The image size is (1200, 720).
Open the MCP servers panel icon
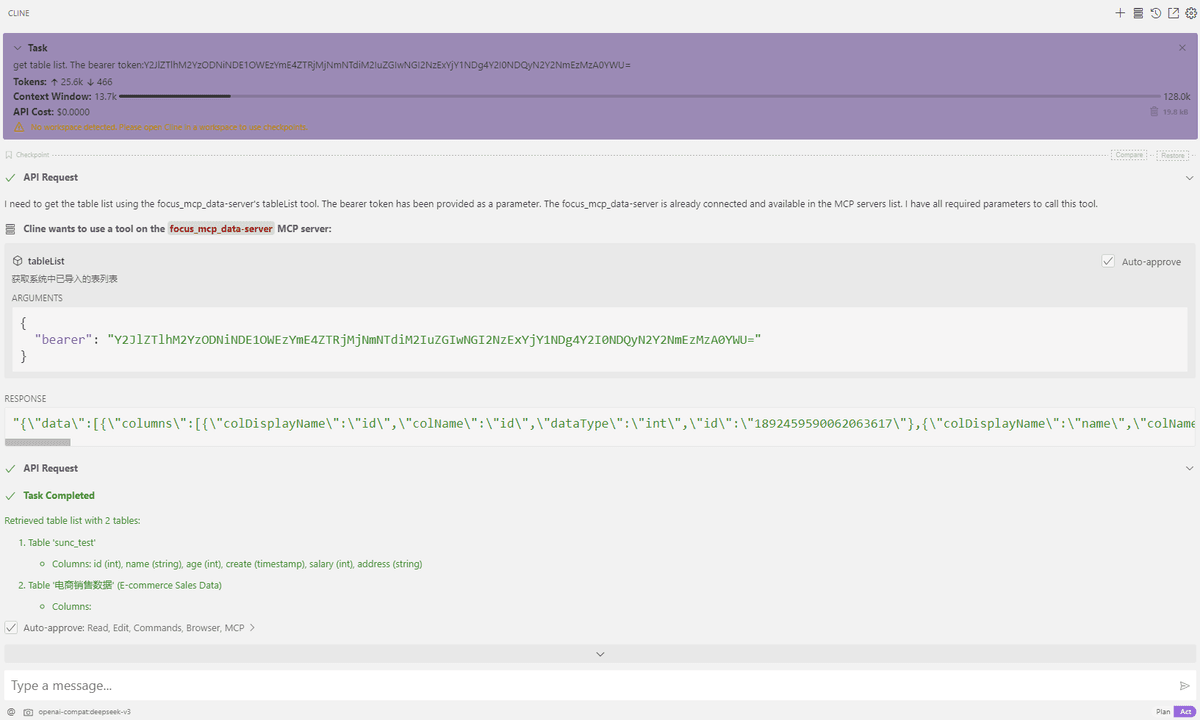(1138, 13)
